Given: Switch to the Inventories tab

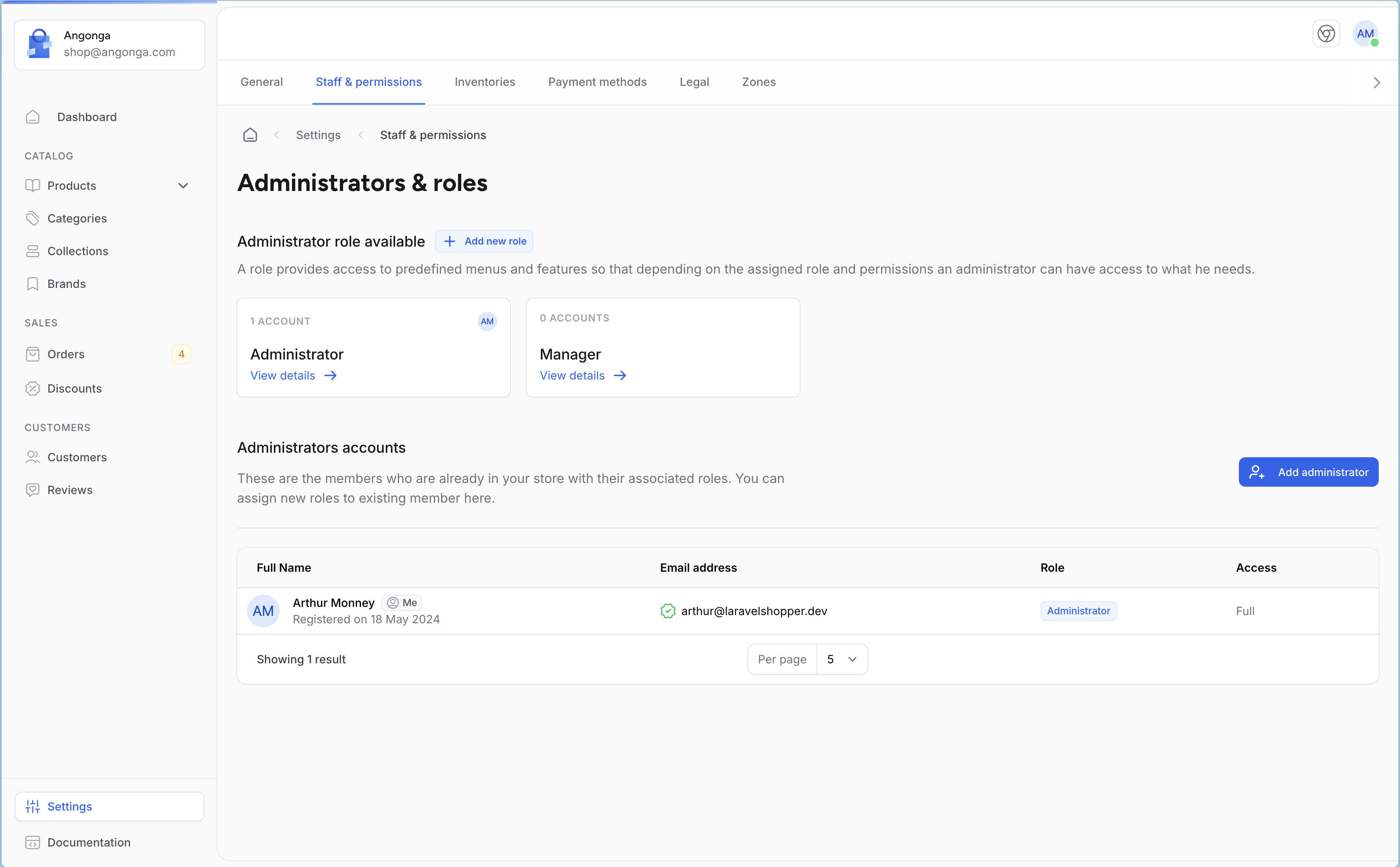Looking at the screenshot, I should click(485, 82).
